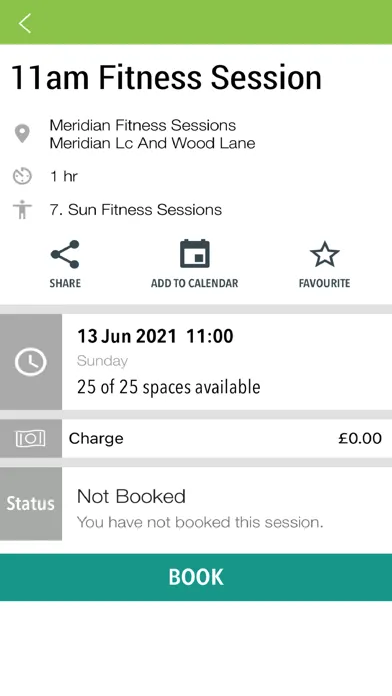Tap the 11am Fitness Session title

166,78
